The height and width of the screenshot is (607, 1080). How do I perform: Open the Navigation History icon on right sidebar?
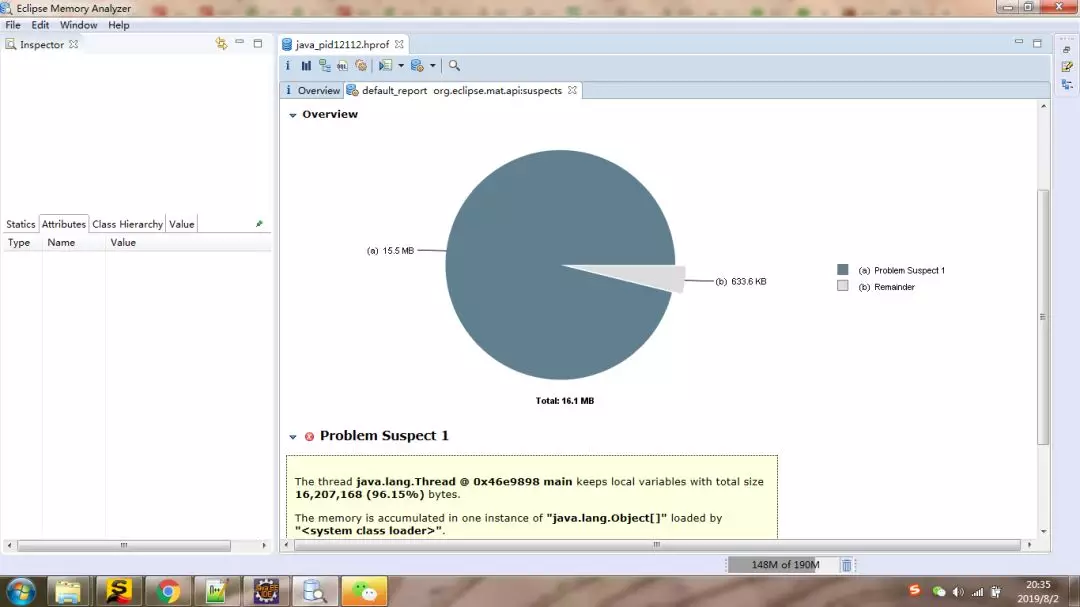tap(1067, 85)
